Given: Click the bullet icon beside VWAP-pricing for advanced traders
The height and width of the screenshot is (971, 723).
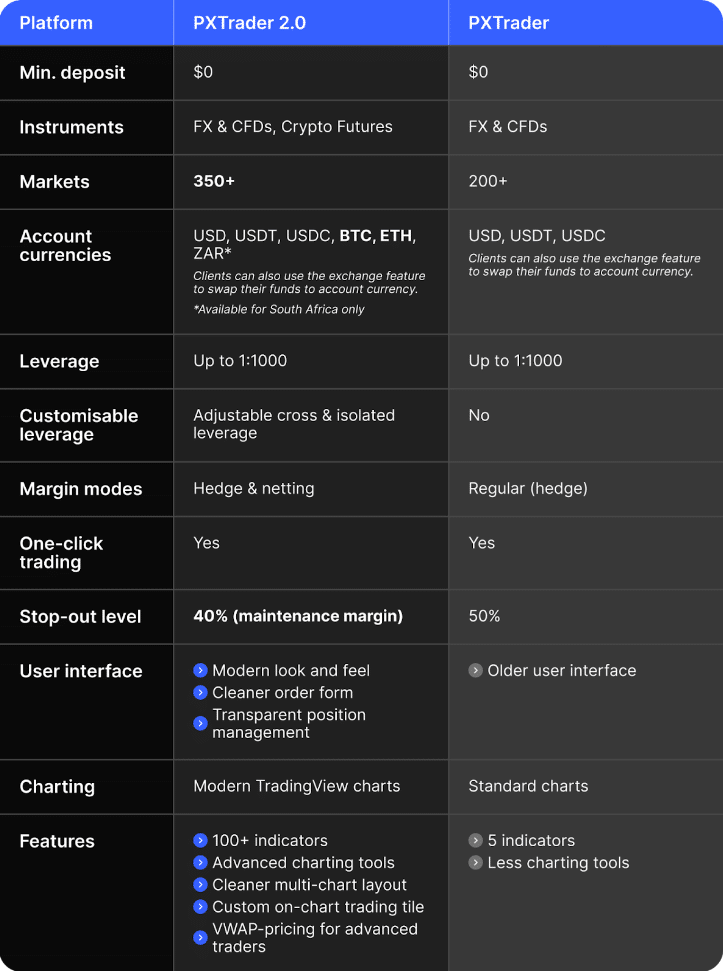Looking at the screenshot, I should pos(201,937).
